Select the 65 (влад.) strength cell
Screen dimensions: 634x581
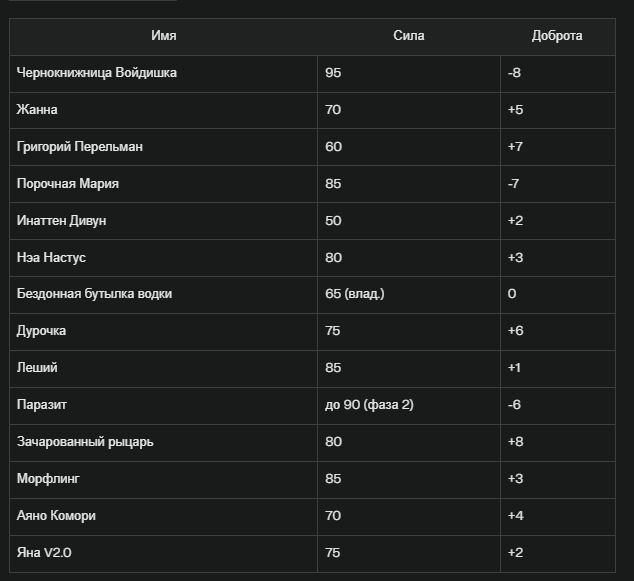point(409,295)
